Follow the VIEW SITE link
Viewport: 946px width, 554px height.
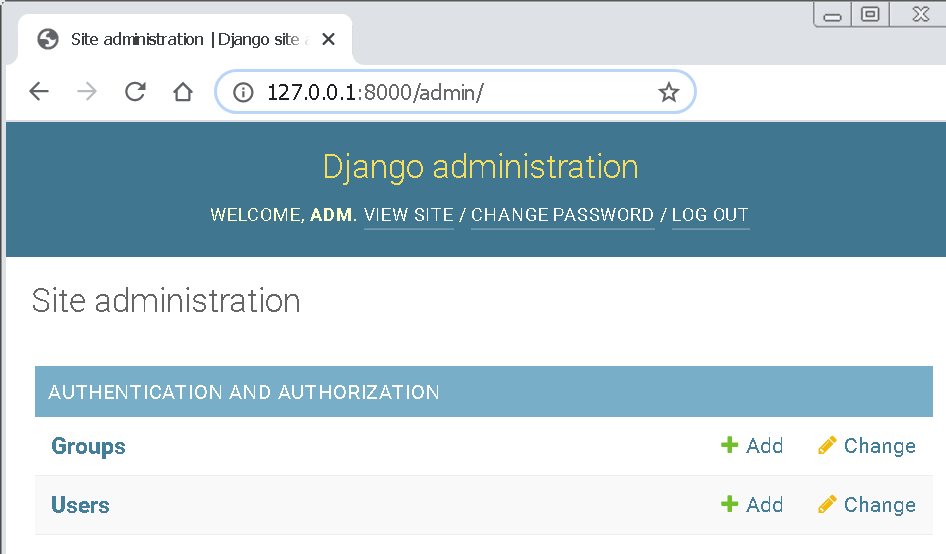(408, 215)
